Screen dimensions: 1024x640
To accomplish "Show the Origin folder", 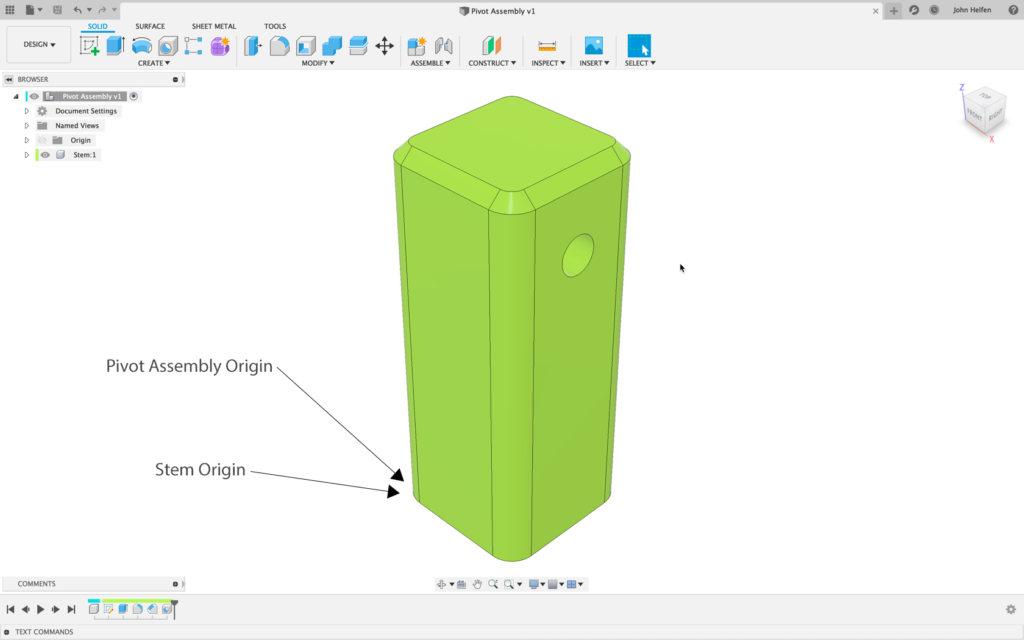I will [42, 140].
